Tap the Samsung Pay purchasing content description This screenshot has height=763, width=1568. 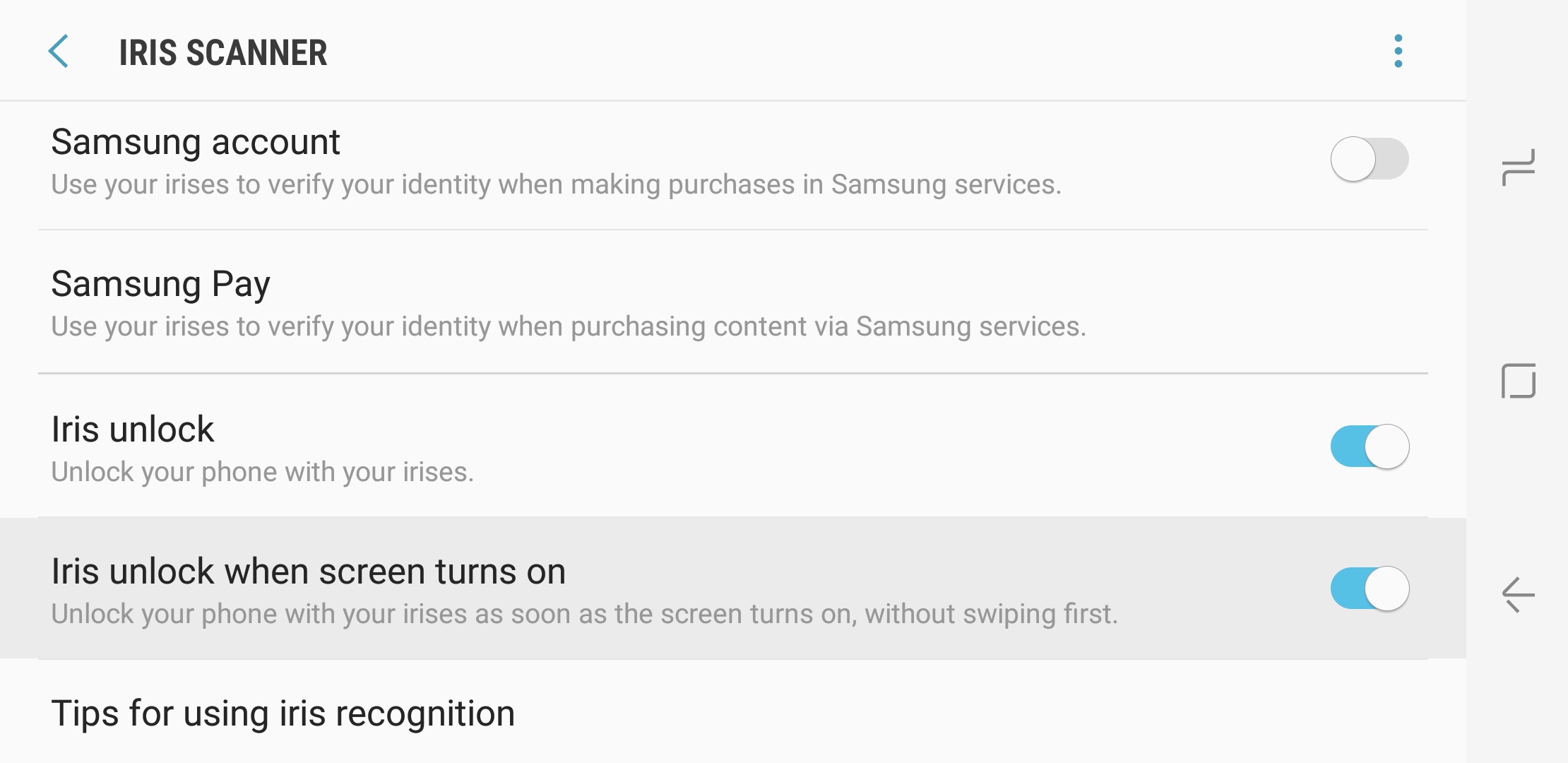pyautogui.click(x=569, y=326)
